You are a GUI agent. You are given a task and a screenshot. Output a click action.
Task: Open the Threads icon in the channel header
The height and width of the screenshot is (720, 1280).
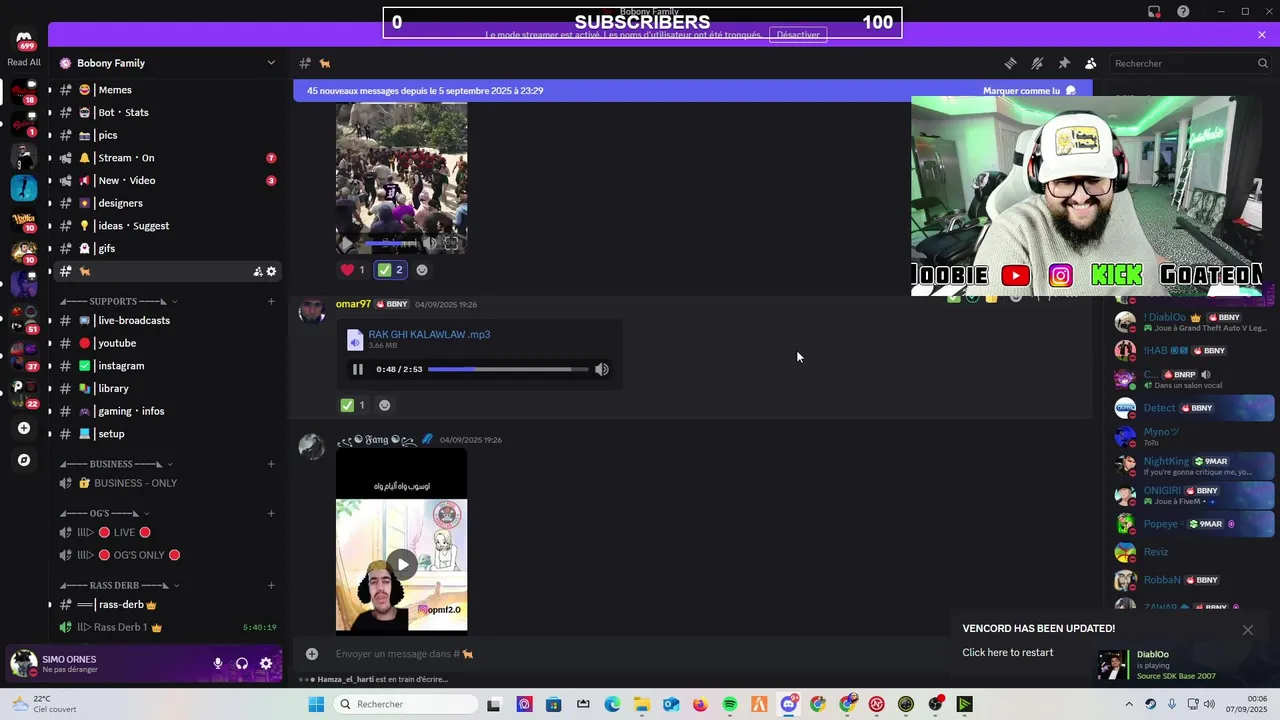(x=1010, y=63)
